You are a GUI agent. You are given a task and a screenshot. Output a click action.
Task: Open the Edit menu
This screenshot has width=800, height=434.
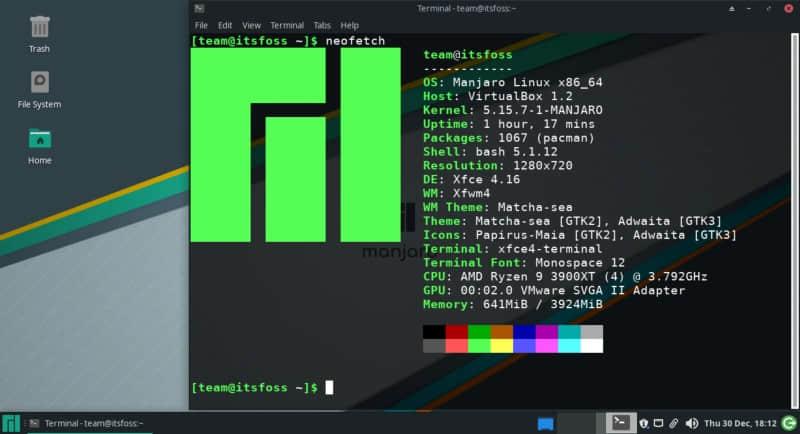[225, 25]
